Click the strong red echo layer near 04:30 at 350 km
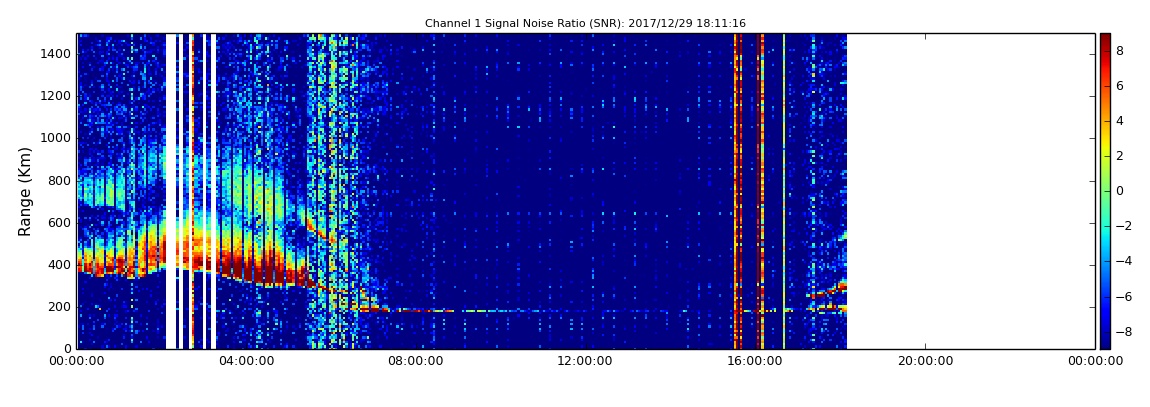Image resolution: width=1150 pixels, height=407 pixels. coord(268,273)
